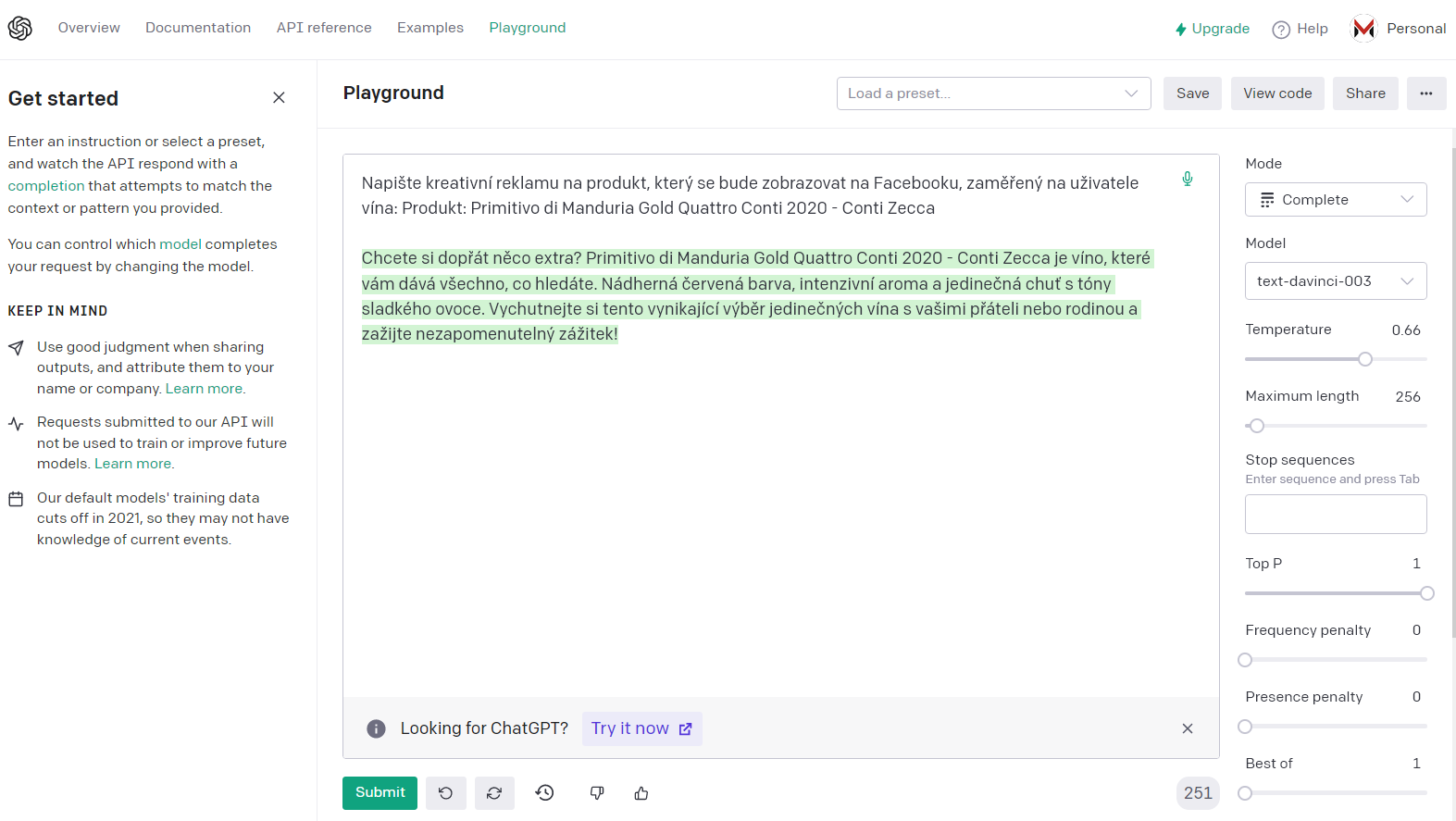The height and width of the screenshot is (821, 1456).
Task: Click the activity pulse icon
Action: (x=16, y=424)
